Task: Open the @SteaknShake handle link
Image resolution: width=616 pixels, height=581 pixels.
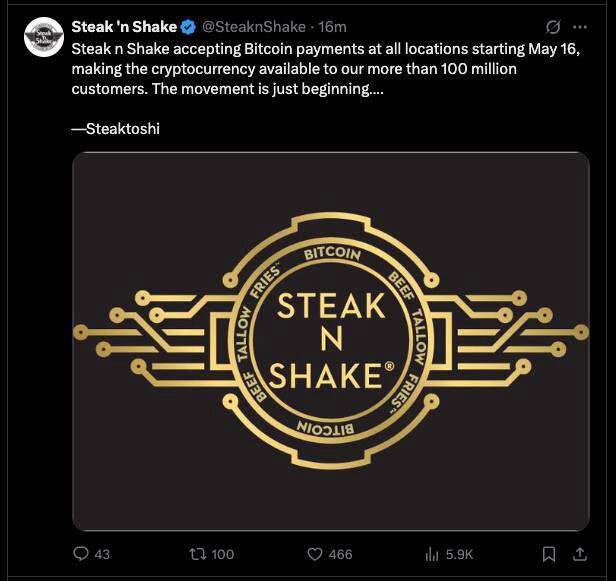Action: (254, 27)
